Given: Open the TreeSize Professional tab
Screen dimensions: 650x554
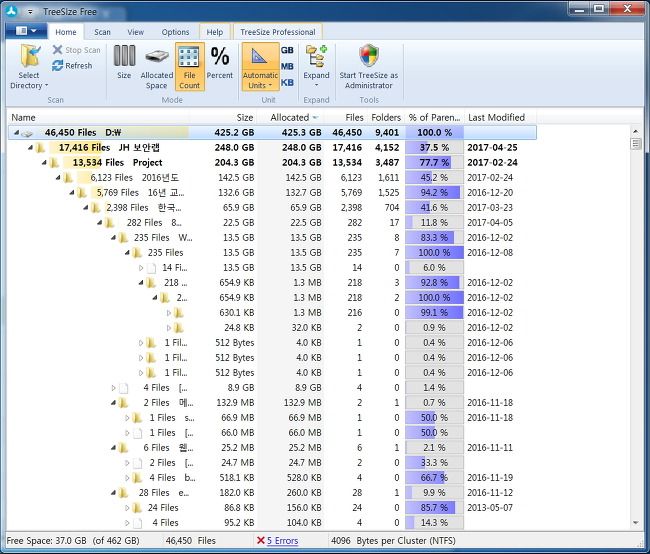Looking at the screenshot, I should pos(278,32).
